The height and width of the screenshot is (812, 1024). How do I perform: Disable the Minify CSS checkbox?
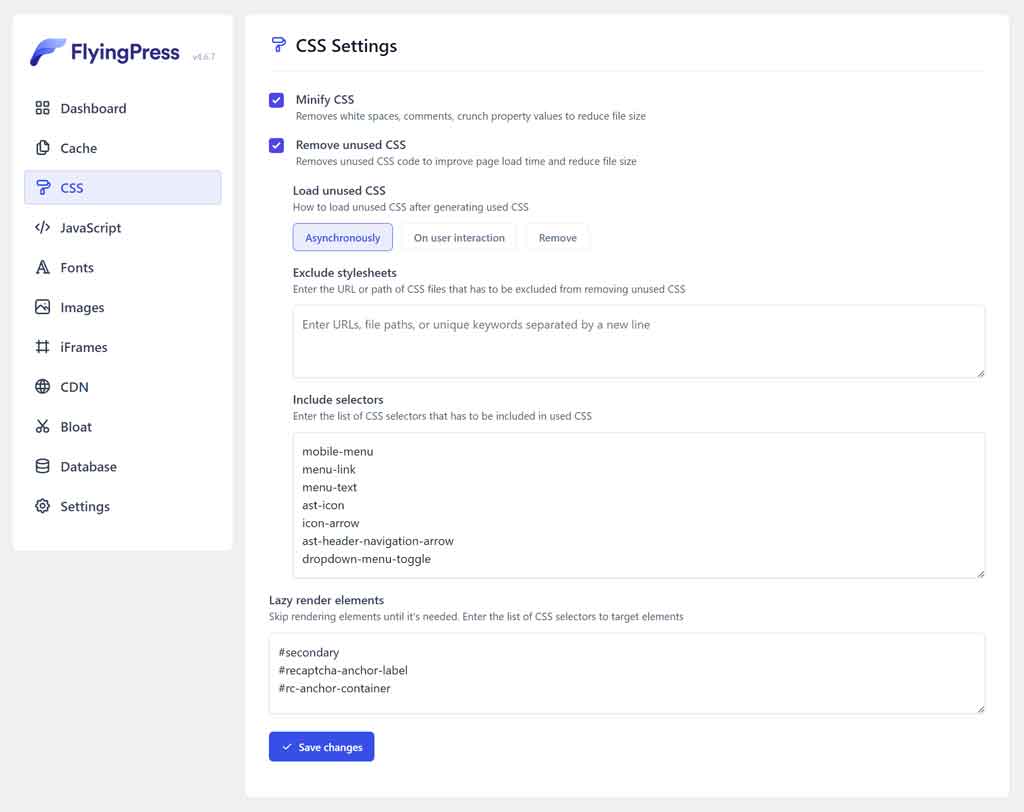pyautogui.click(x=276, y=99)
